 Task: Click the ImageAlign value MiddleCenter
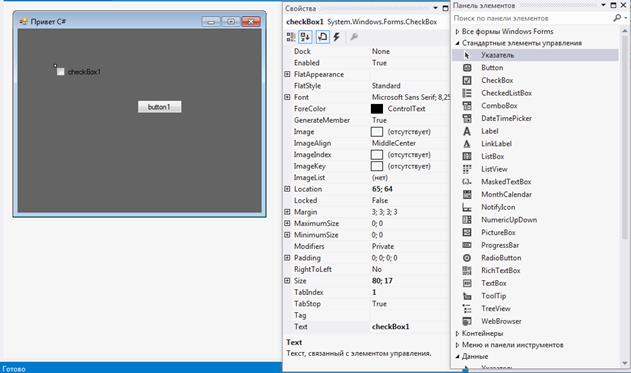[x=394, y=143]
